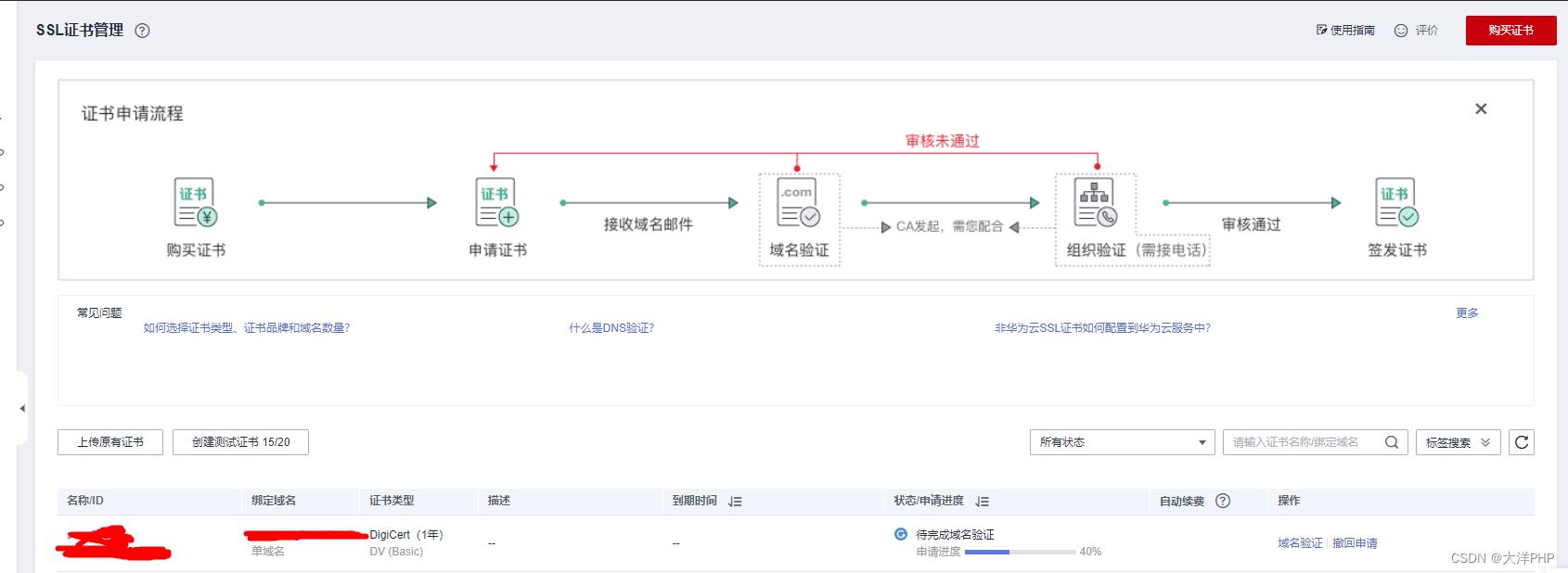Click the 创建测试证书 15/20 button
Viewport: 1568px width, 573px height.
coord(240,442)
